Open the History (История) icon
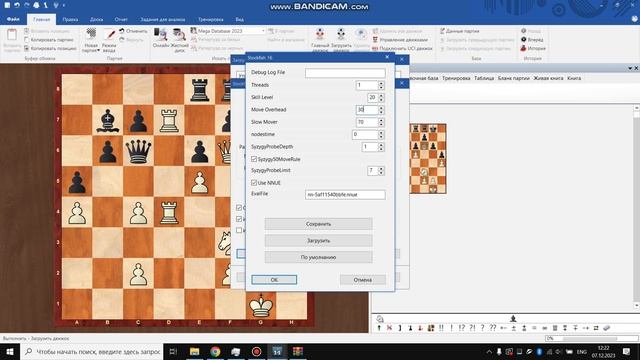Image resolution: width=640 pixels, height=360 pixels. tap(523, 48)
